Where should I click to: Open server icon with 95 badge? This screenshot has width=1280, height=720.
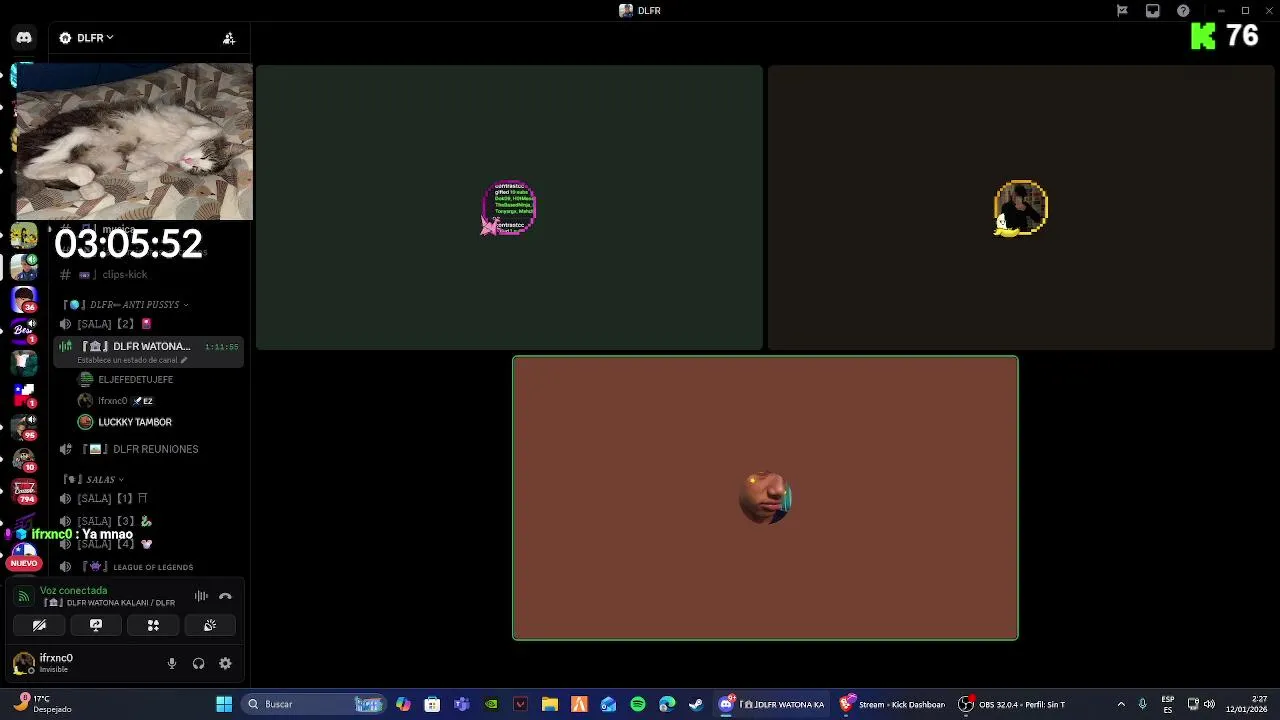tap(24, 426)
